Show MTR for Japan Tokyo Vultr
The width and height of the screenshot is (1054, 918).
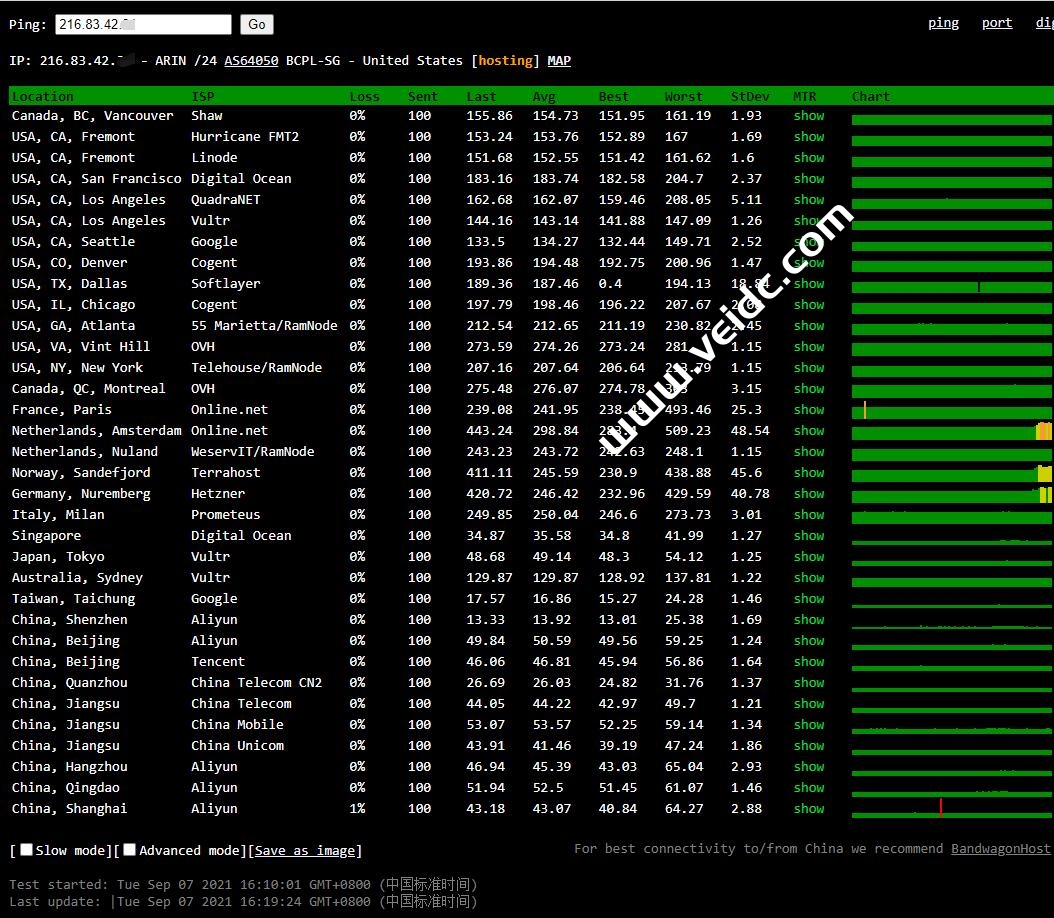809,557
